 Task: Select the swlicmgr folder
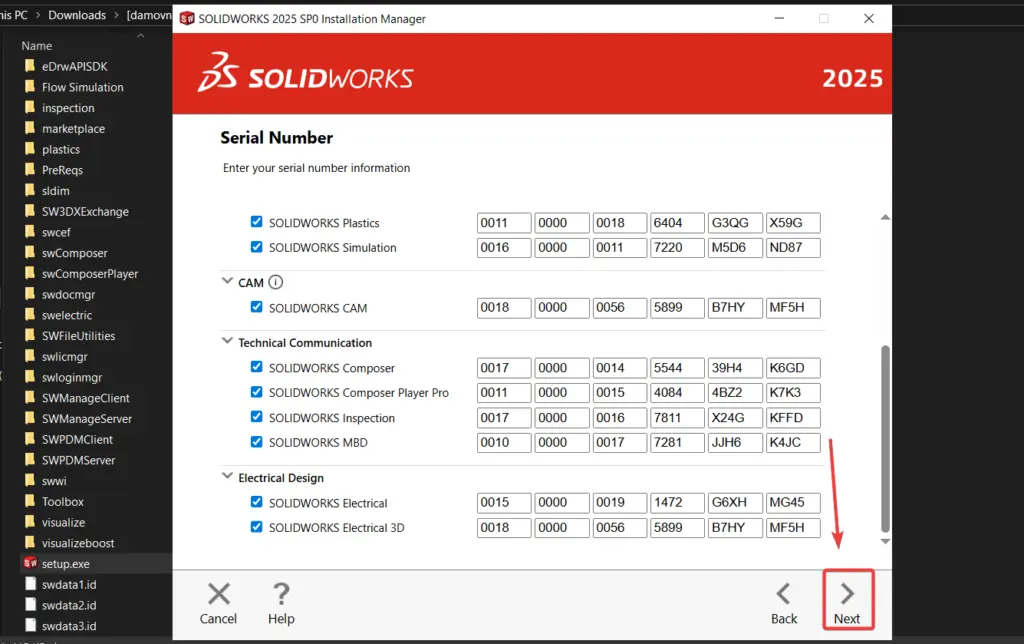(64, 357)
